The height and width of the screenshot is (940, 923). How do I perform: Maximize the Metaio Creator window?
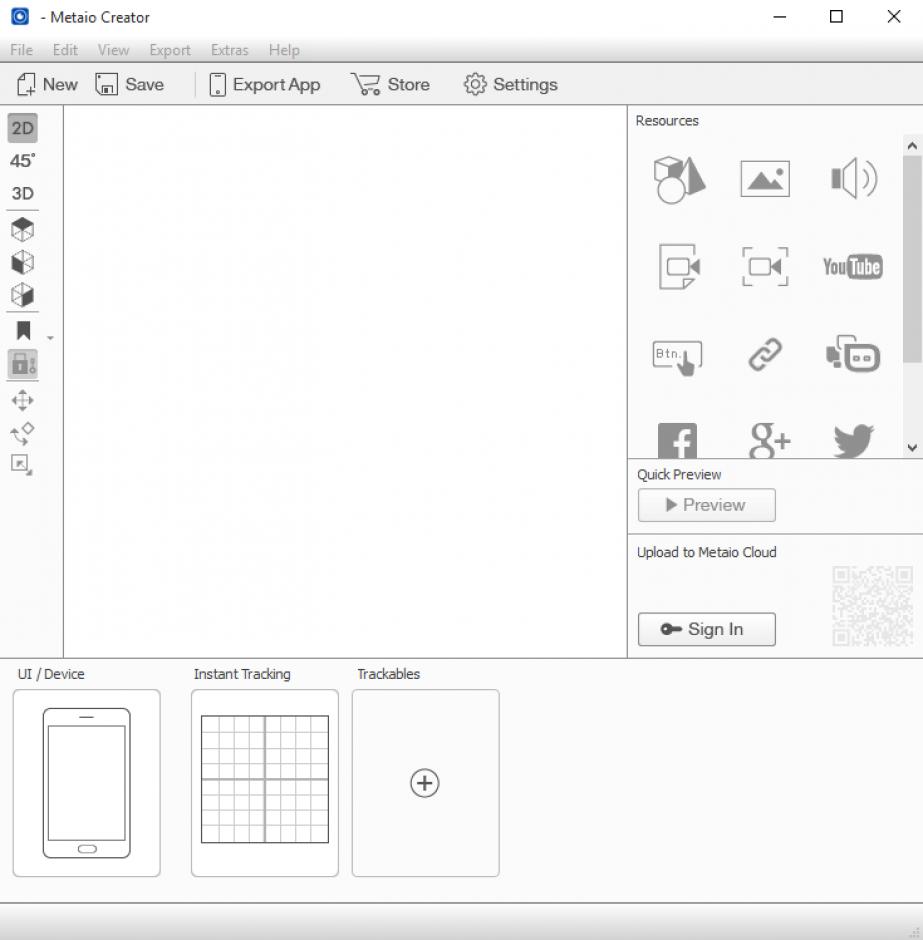[836, 17]
